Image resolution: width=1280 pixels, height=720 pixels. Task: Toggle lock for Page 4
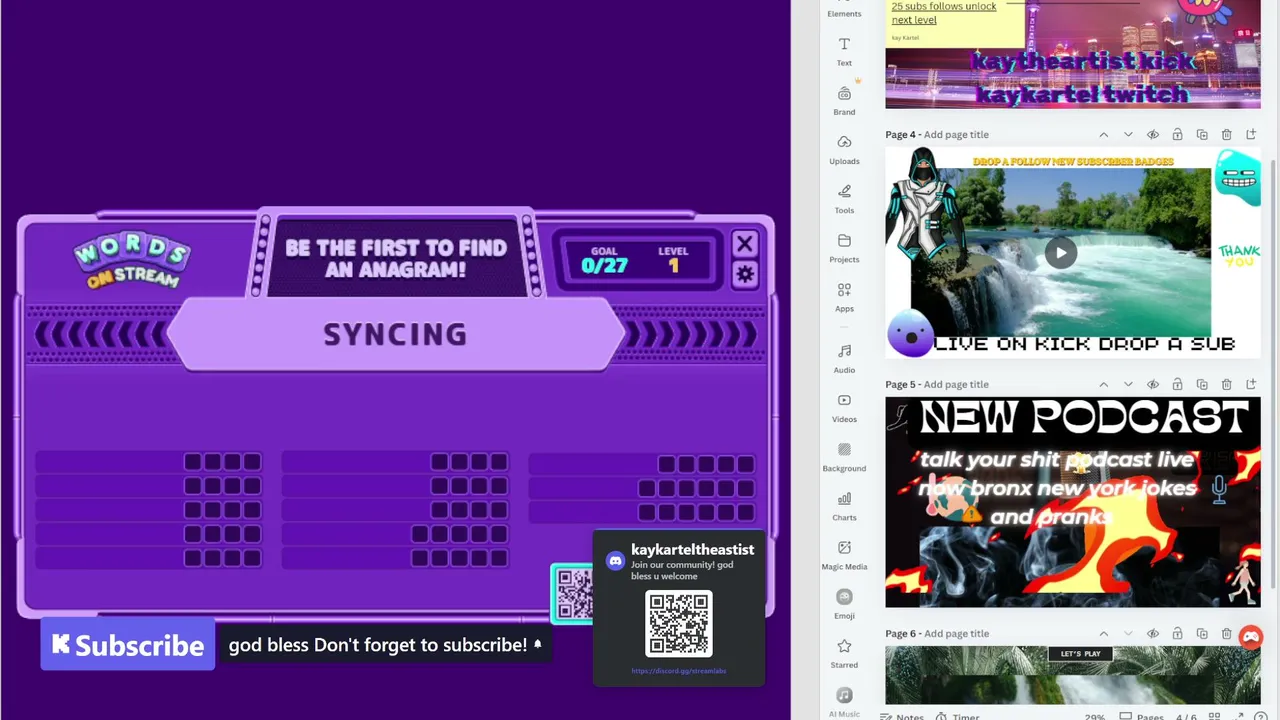tap(1177, 134)
